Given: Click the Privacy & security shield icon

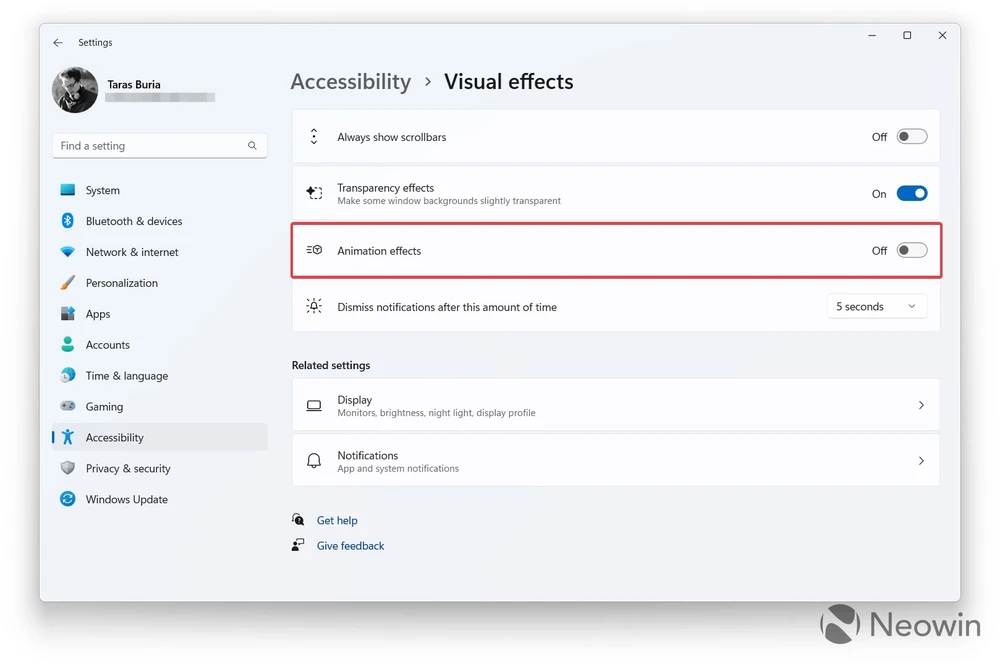Looking at the screenshot, I should (68, 468).
